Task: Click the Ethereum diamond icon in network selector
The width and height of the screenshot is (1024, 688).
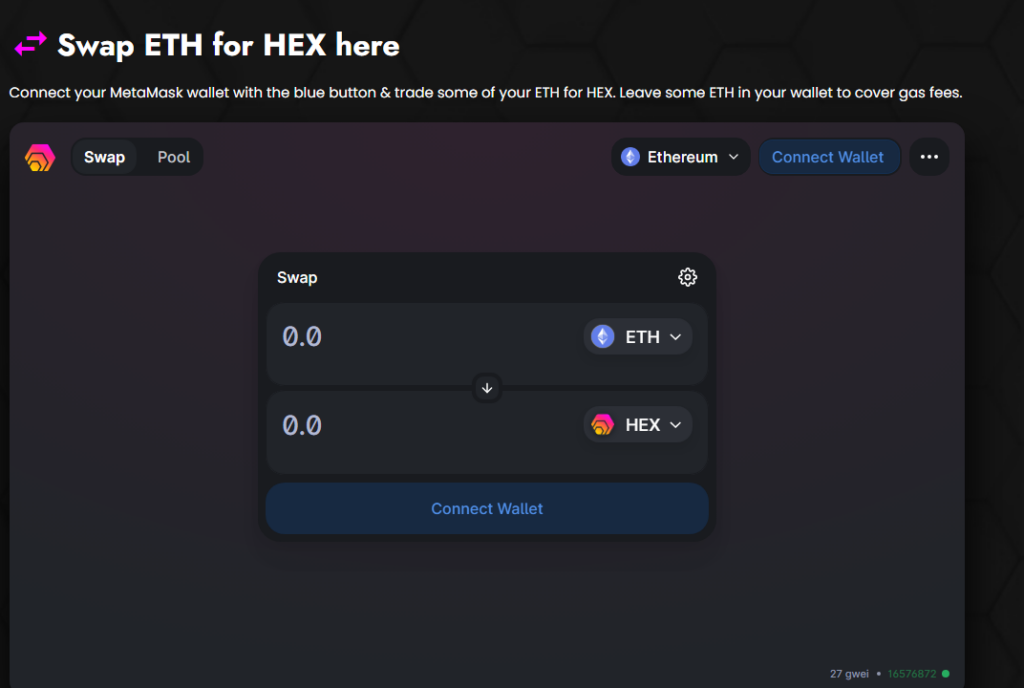Action: [629, 157]
